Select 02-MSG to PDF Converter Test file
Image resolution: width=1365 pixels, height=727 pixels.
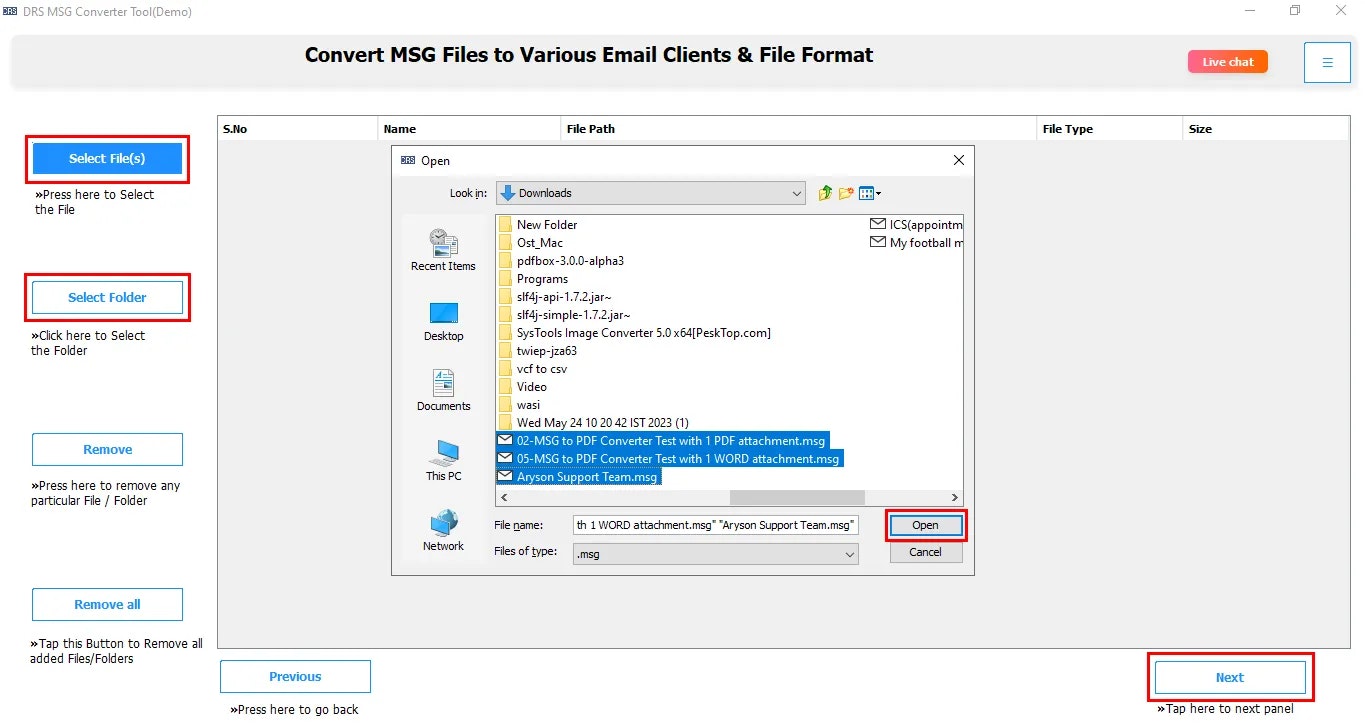click(x=663, y=441)
